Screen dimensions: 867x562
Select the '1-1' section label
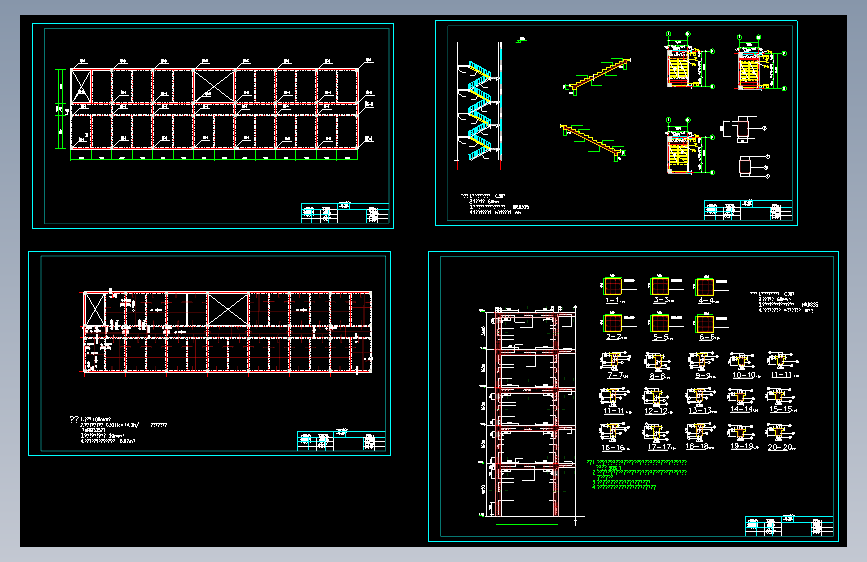pyautogui.click(x=614, y=300)
